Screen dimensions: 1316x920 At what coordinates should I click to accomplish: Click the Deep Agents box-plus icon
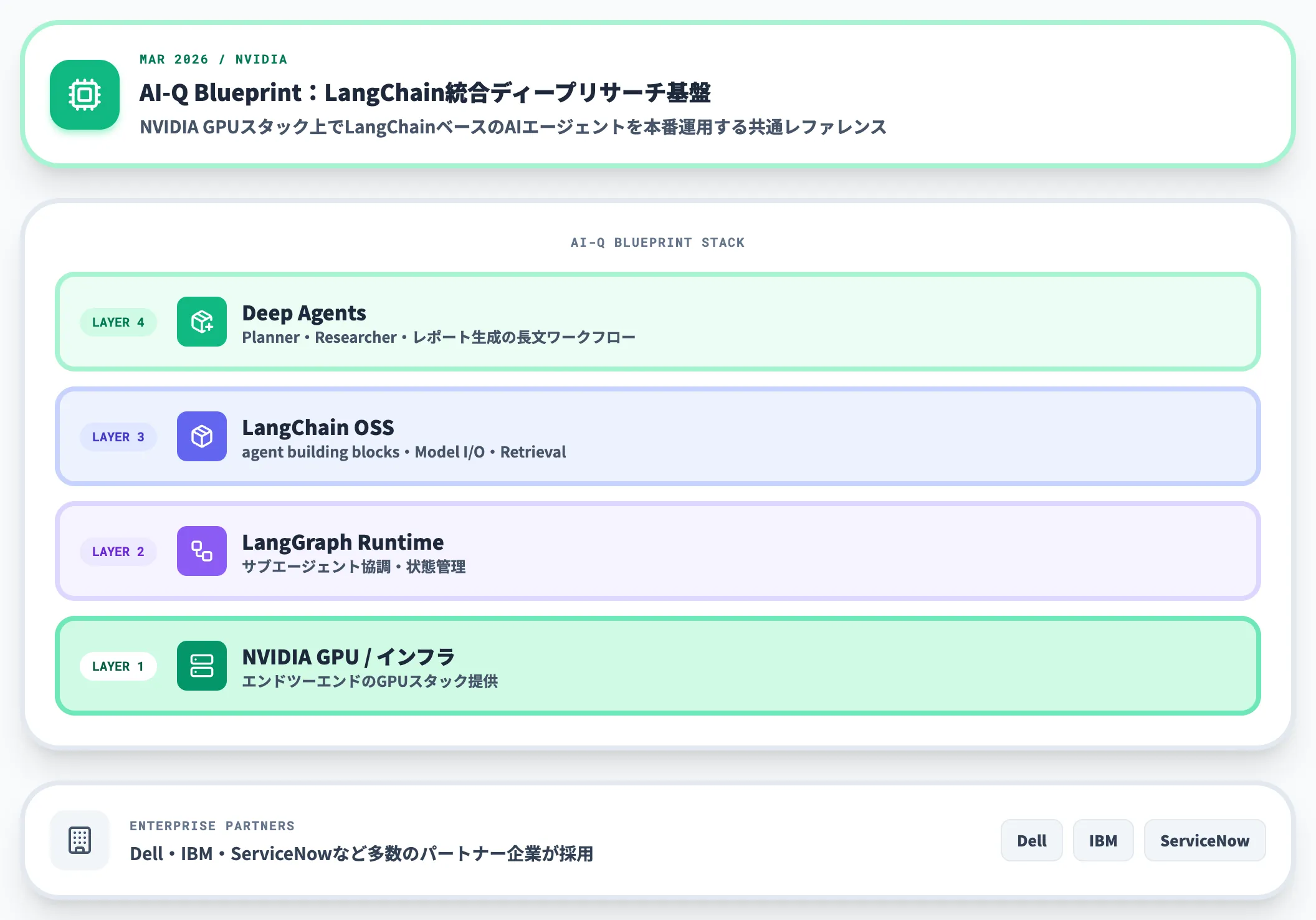202,322
